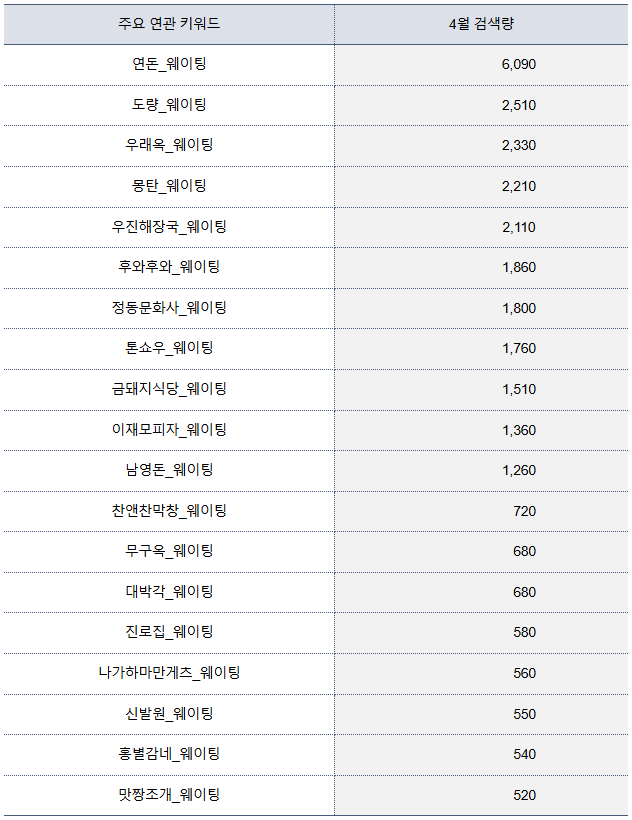The image size is (632, 820).
Task: Select the 금돼지식당_웨이팅 cell
Action: (169, 389)
